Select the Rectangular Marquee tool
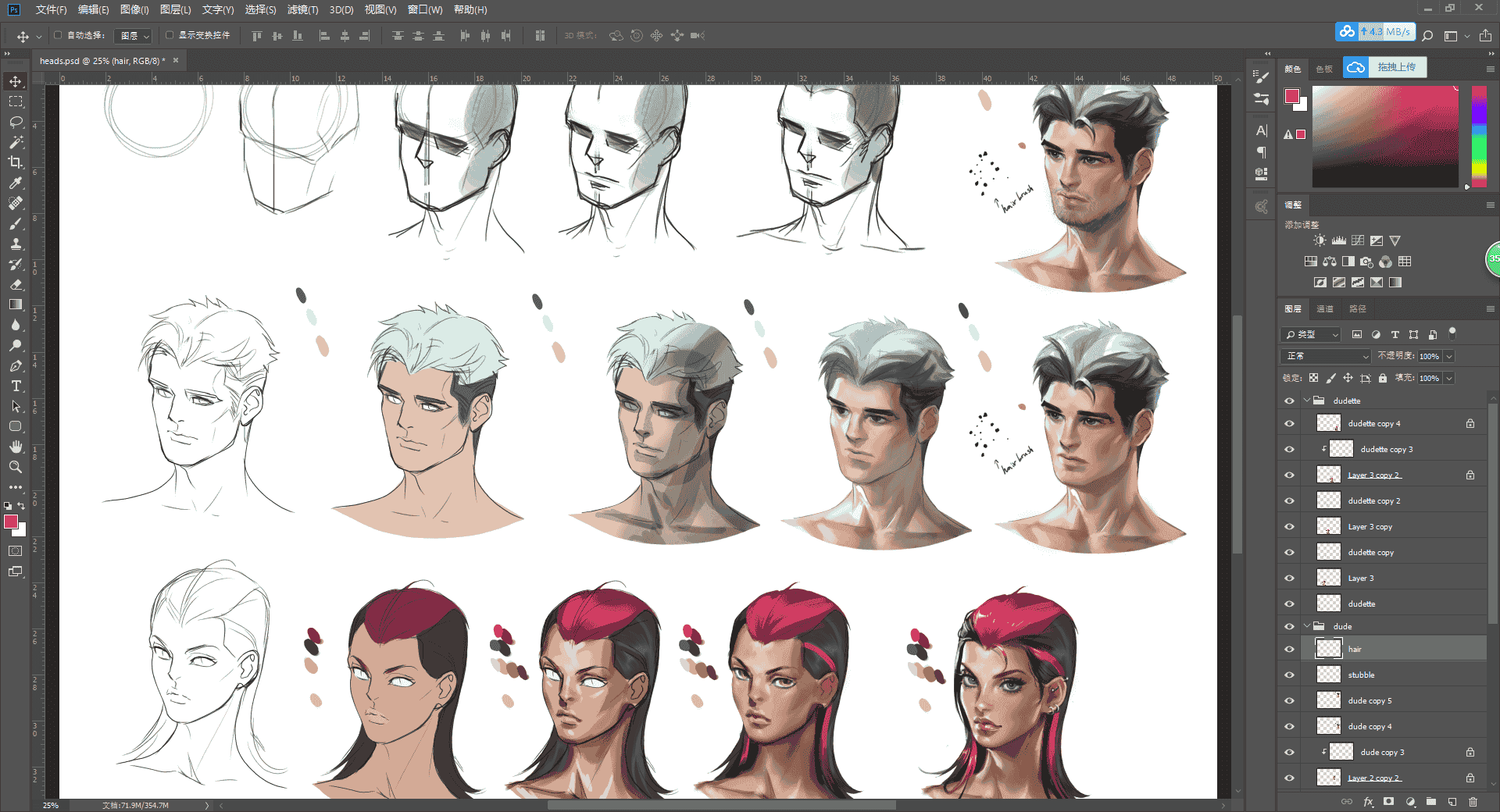Image resolution: width=1500 pixels, height=812 pixels. tap(16, 101)
